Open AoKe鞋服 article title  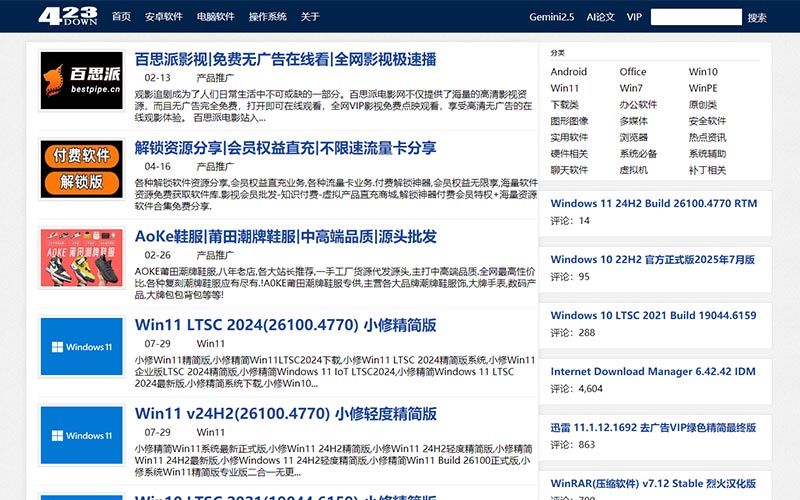pos(286,236)
